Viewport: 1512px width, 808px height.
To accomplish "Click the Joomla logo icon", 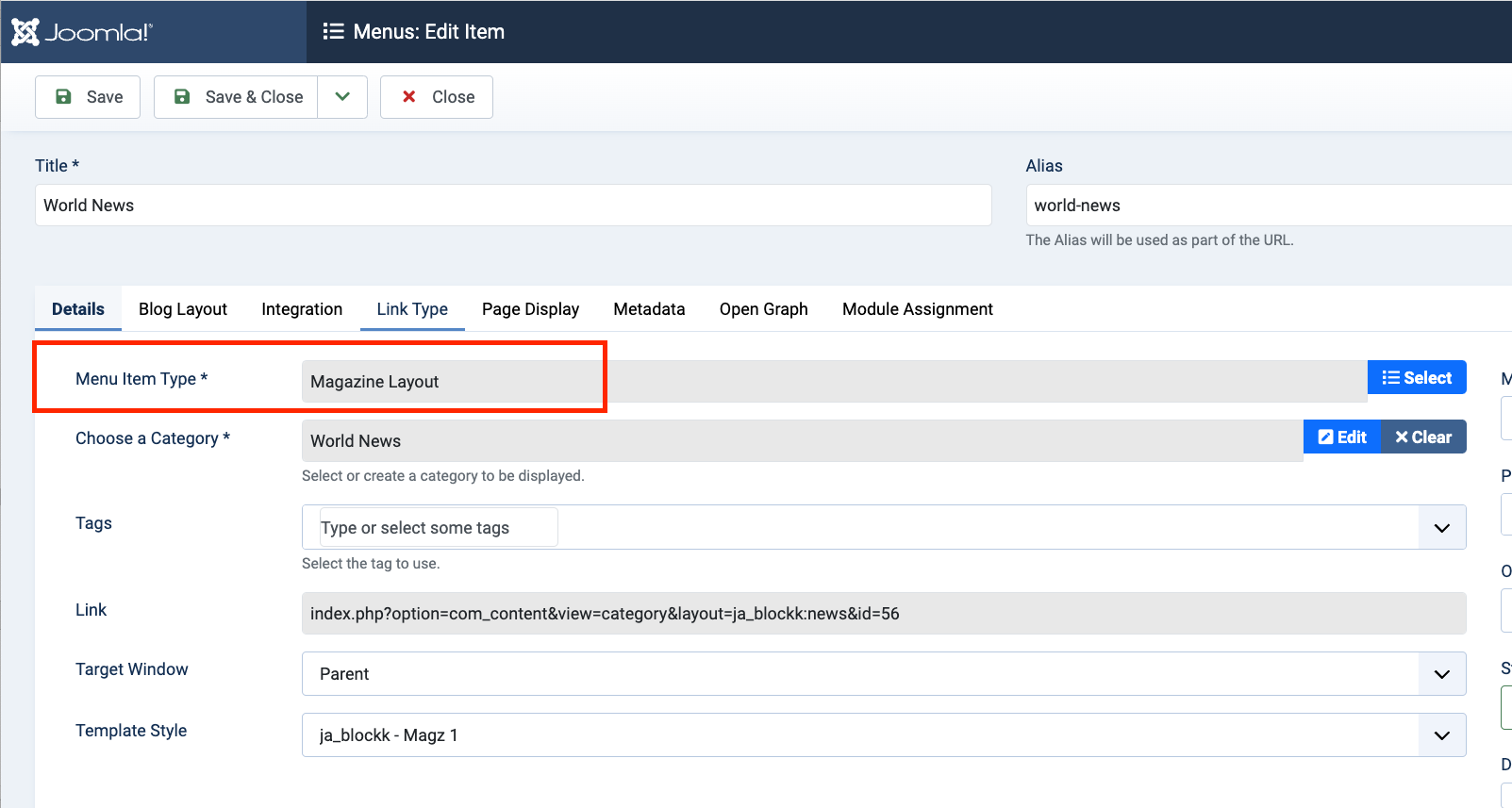I will 25,32.
